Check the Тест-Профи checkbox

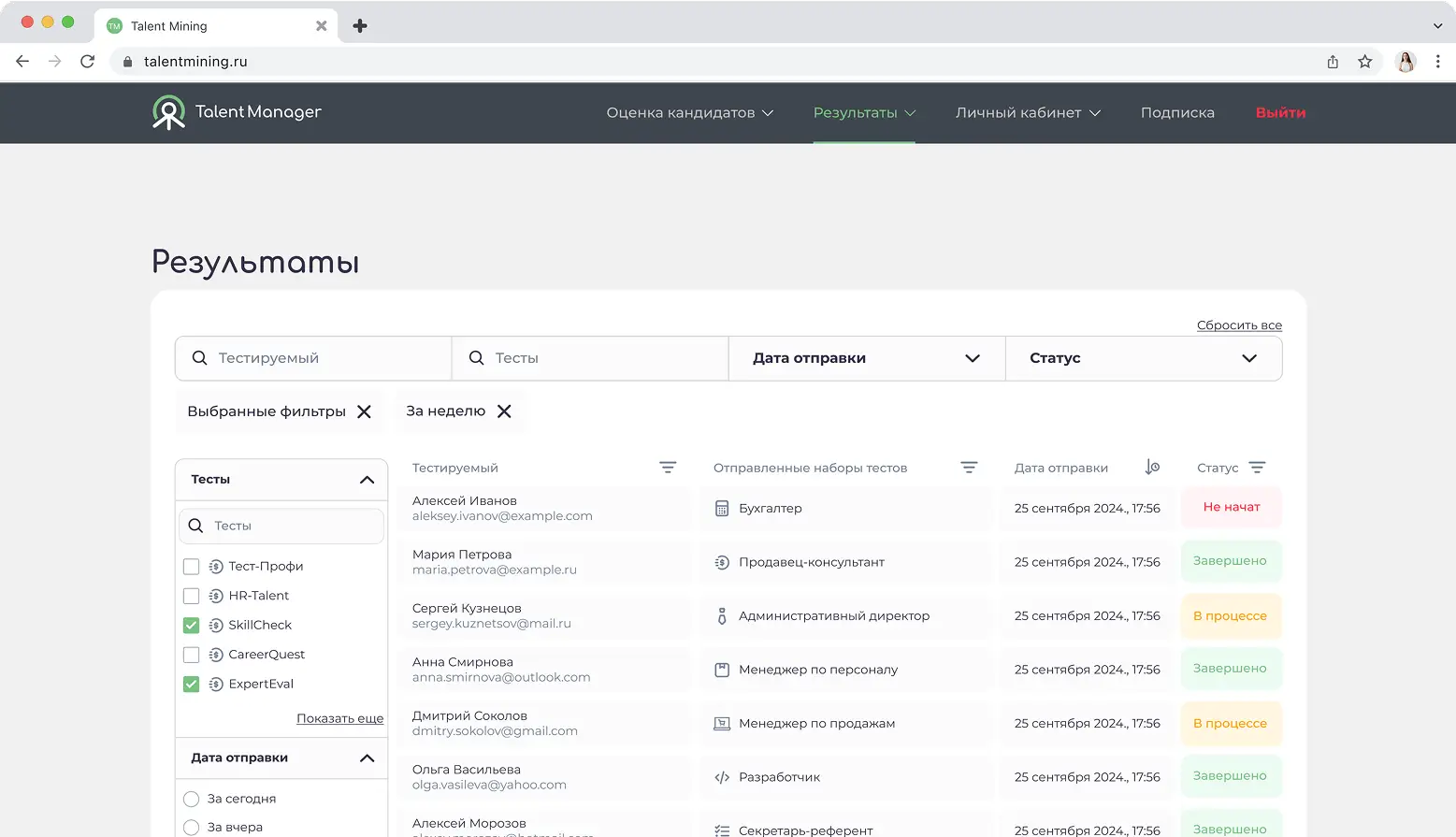pyautogui.click(x=192, y=567)
